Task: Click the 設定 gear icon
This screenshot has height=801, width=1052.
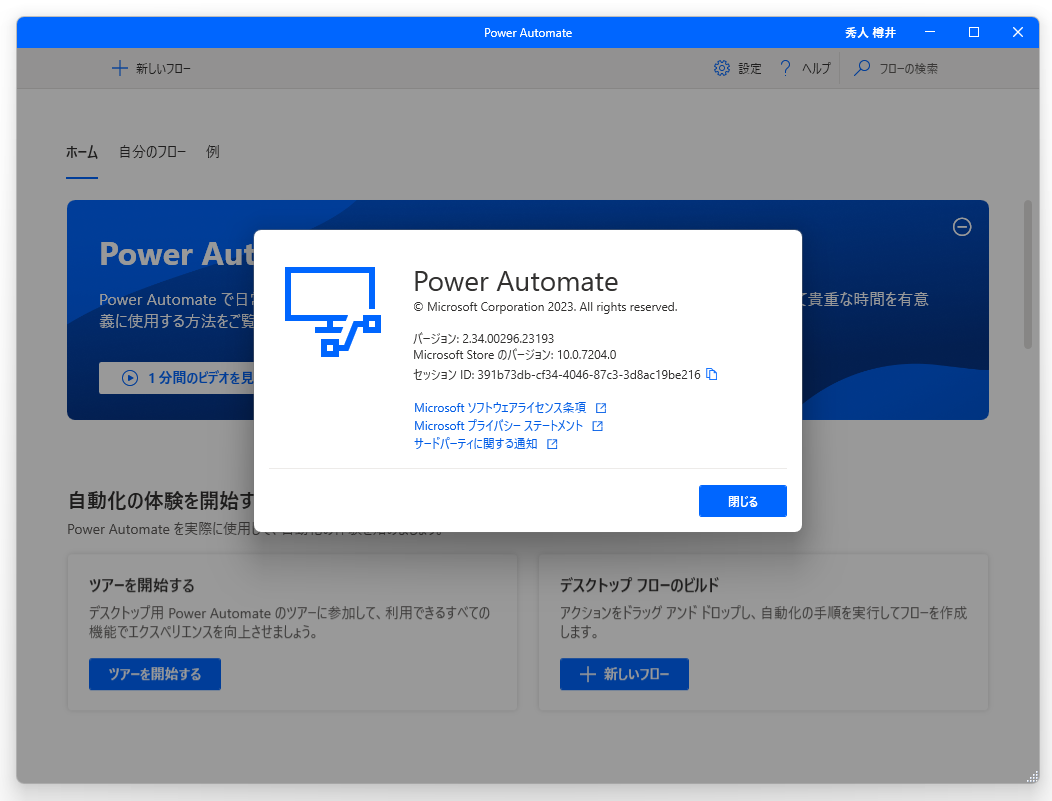Action: pos(722,68)
